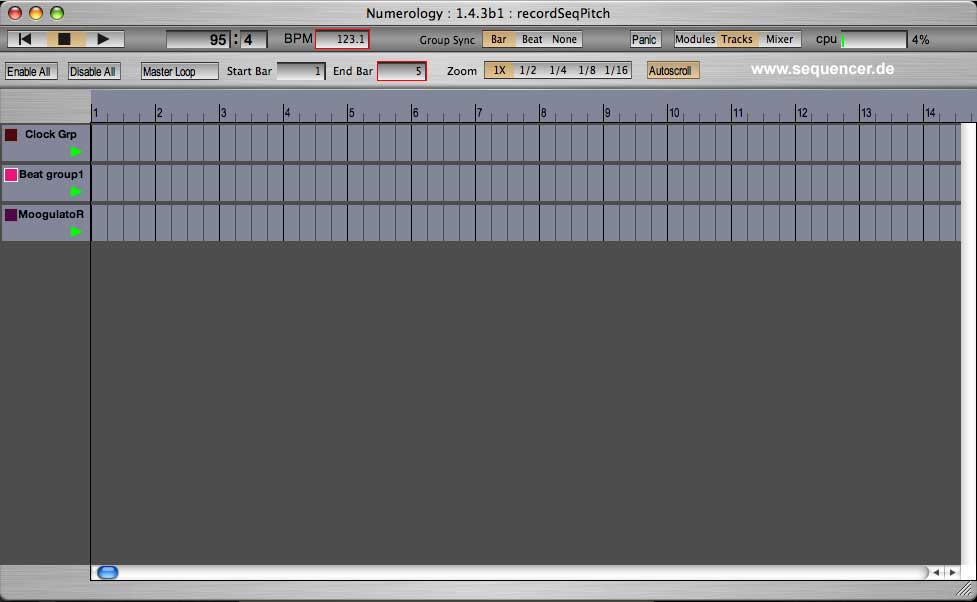
Task: Set Group Sync to Bar
Action: pyautogui.click(x=498, y=39)
